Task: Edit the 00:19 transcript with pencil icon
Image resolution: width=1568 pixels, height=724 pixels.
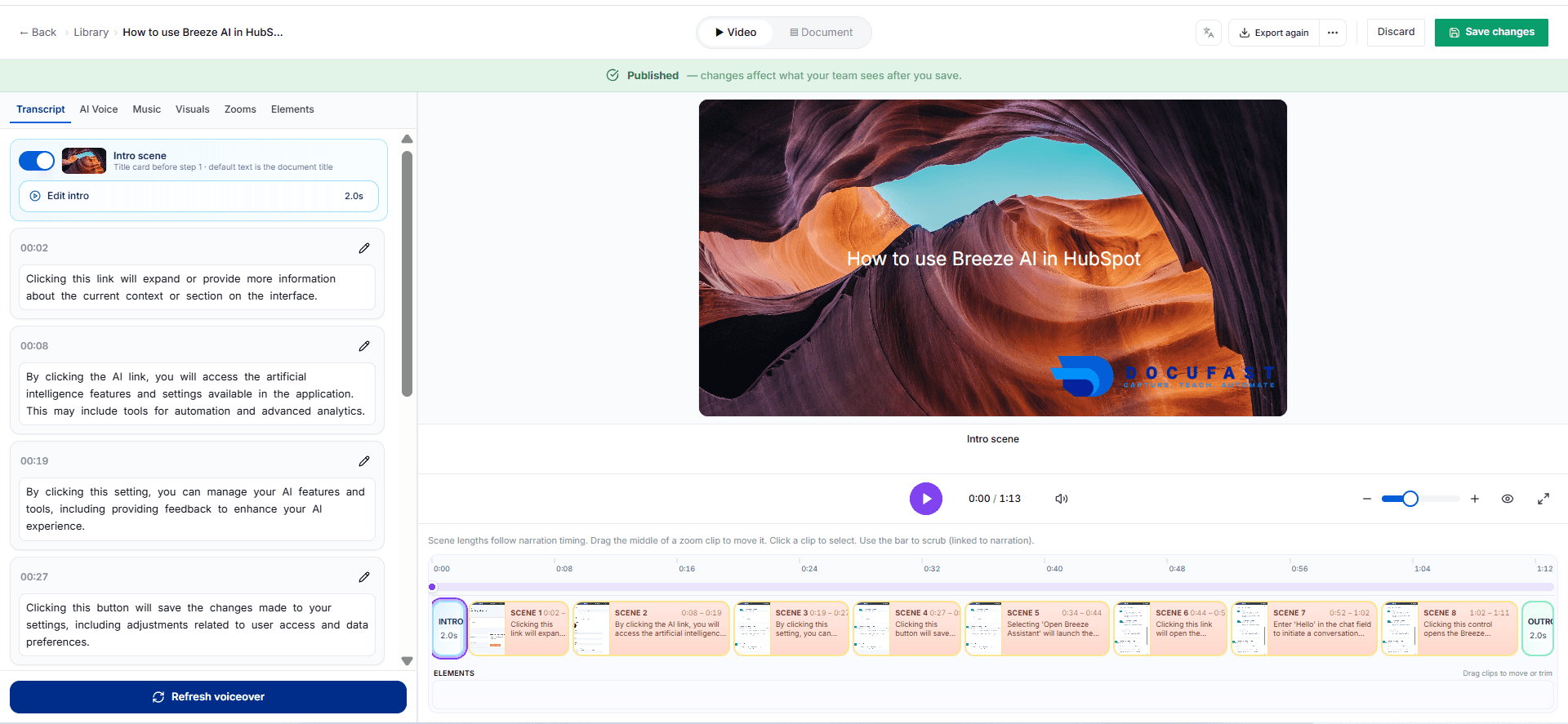Action: pyautogui.click(x=364, y=461)
